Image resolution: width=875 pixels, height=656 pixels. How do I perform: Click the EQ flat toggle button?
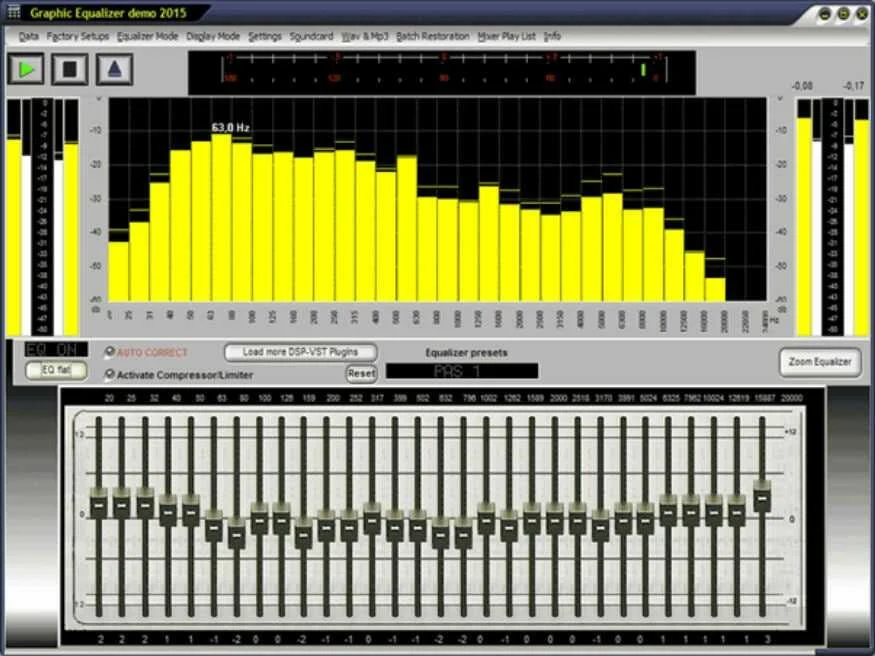55,371
